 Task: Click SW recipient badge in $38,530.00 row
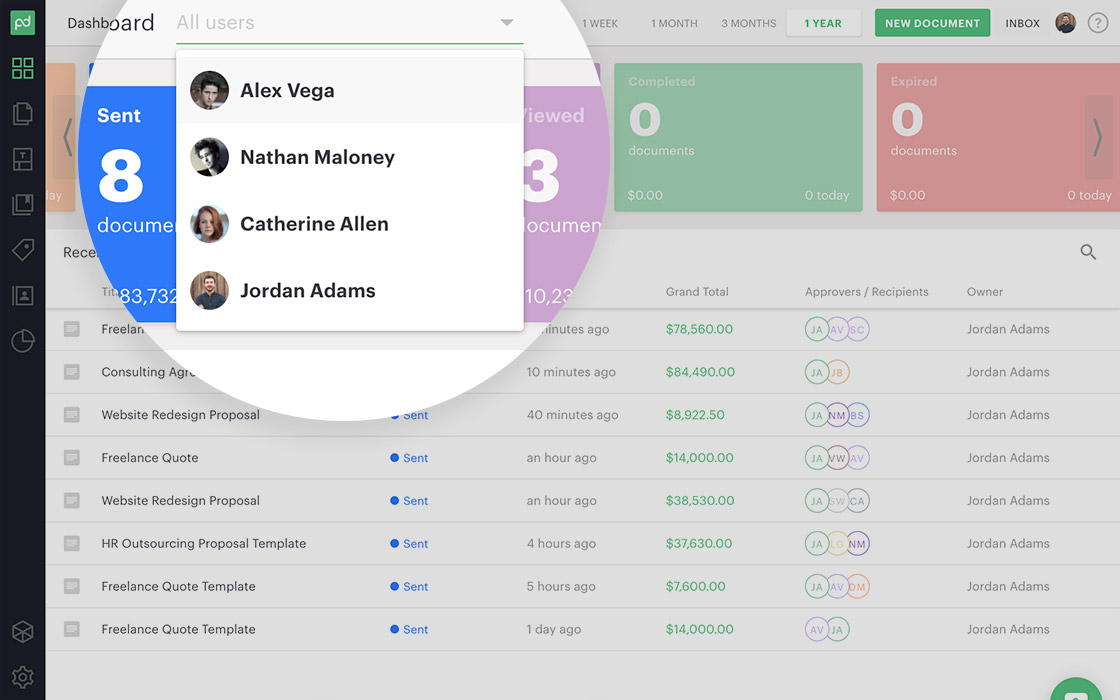pos(836,501)
